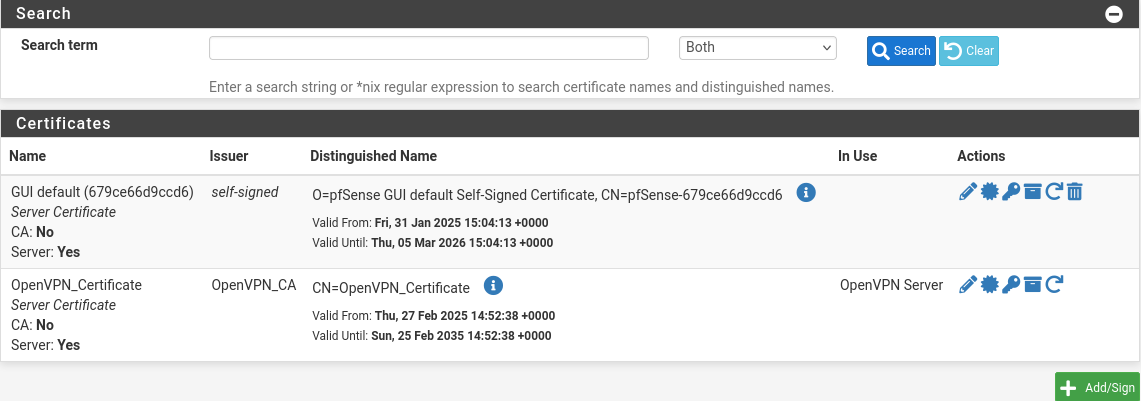
Task: Reissue the OpenVPN_Certificate
Action: [x=1053, y=285]
